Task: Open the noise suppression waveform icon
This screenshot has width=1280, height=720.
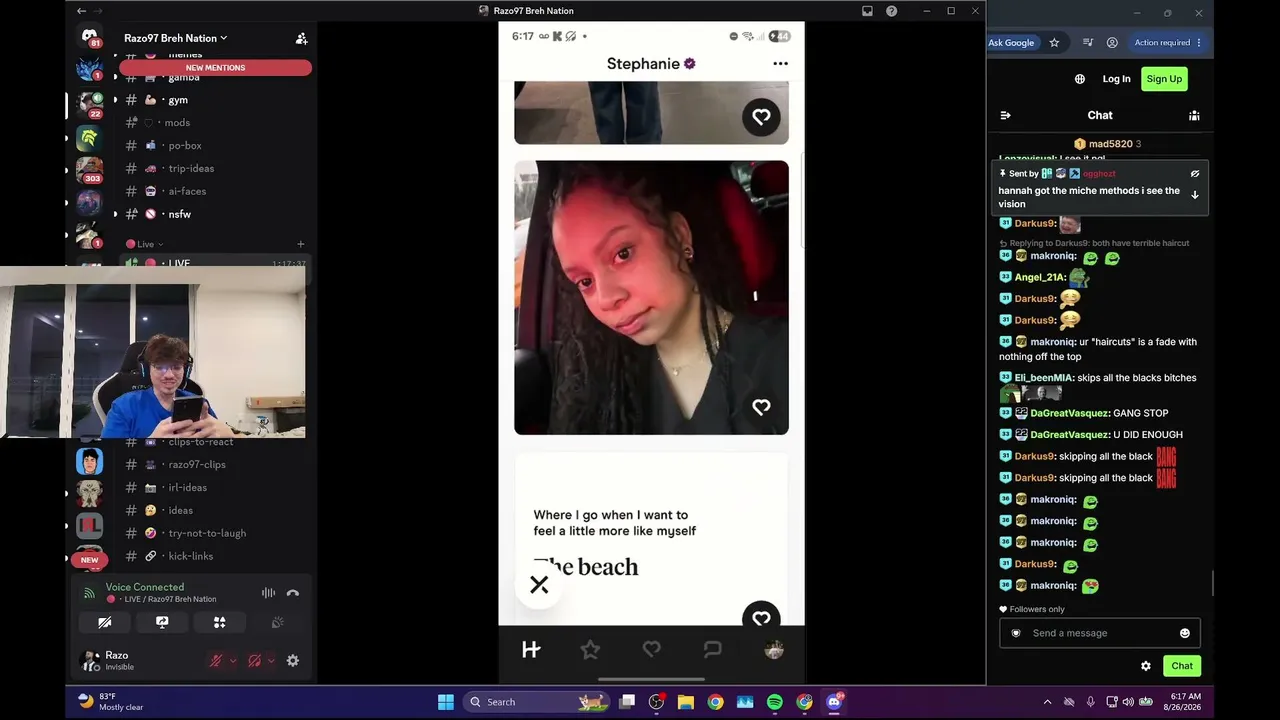Action: point(268,593)
